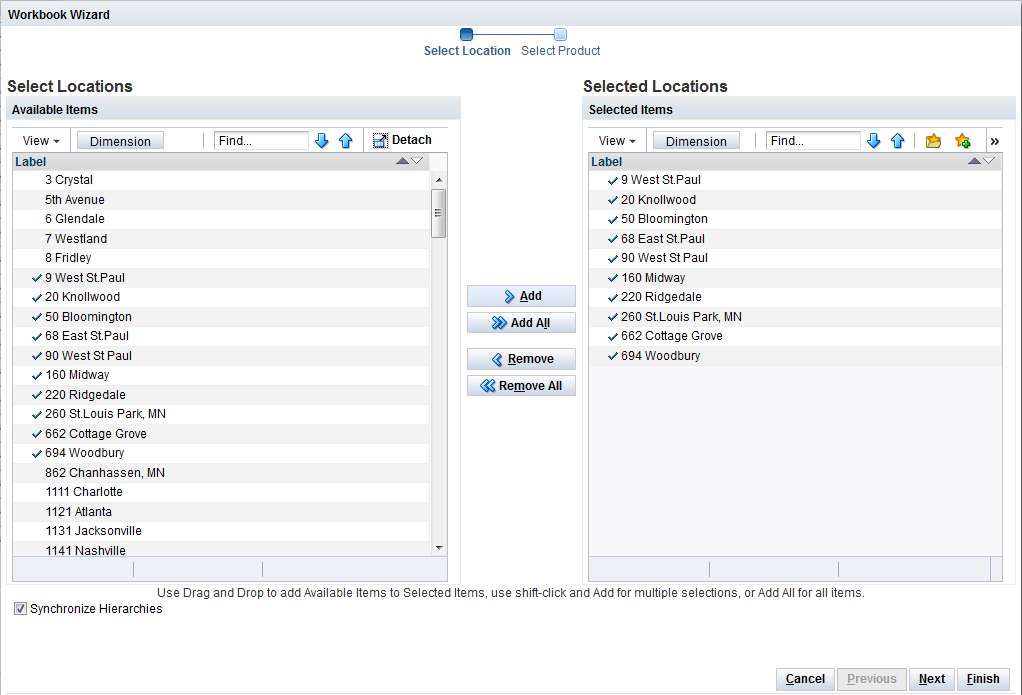Screen dimensions: 1022x695
Task: Click the Next button
Action: click(x=932, y=679)
